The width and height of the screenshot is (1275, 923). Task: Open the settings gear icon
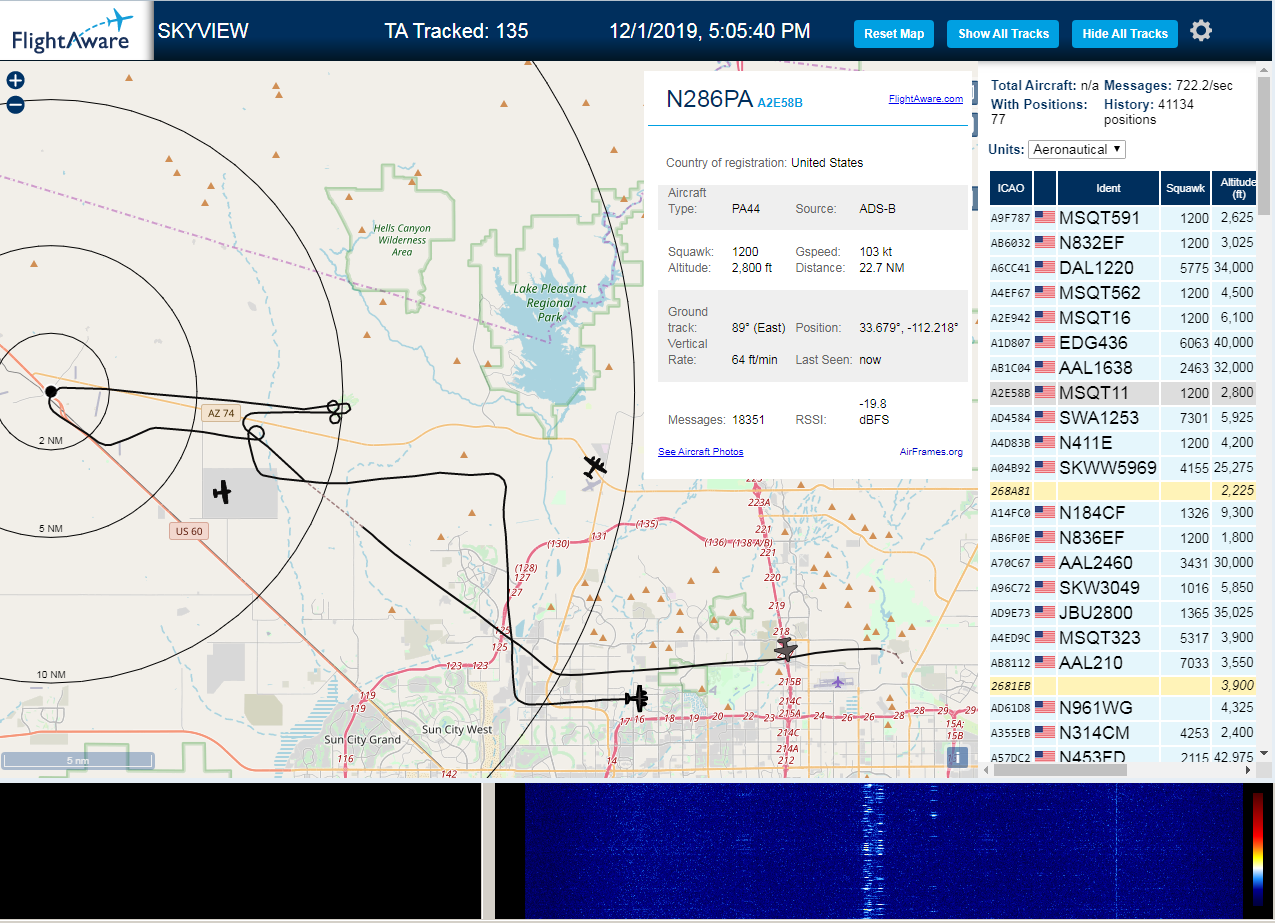click(x=1201, y=31)
